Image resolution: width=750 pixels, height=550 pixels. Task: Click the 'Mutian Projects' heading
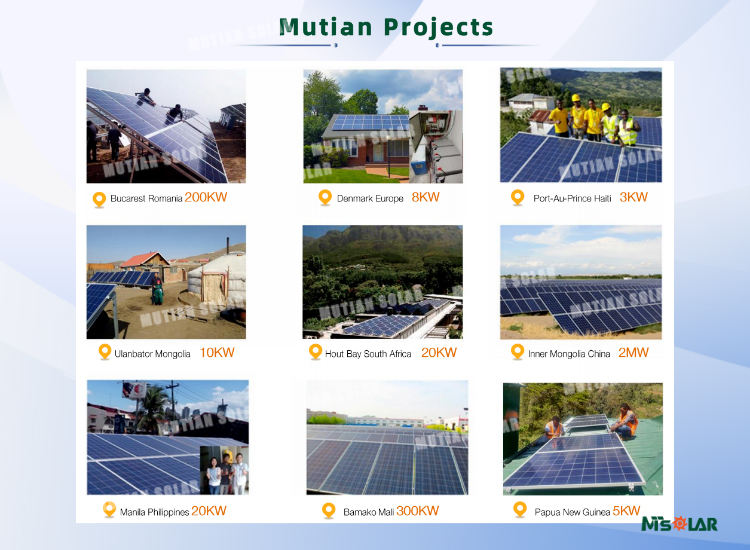[x=386, y=27]
